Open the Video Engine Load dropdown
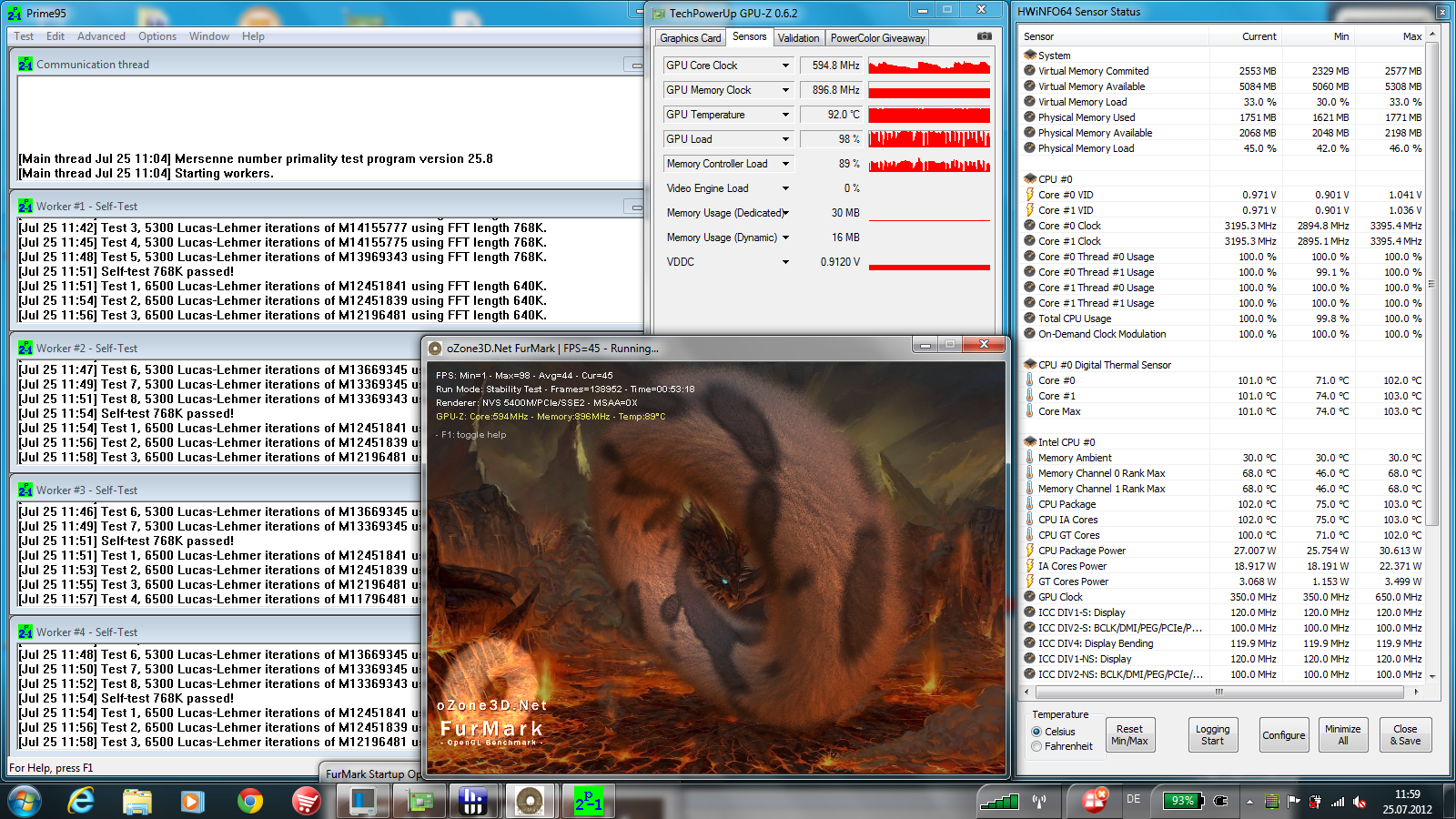Image resolution: width=1456 pixels, height=819 pixels. pyautogui.click(x=785, y=188)
